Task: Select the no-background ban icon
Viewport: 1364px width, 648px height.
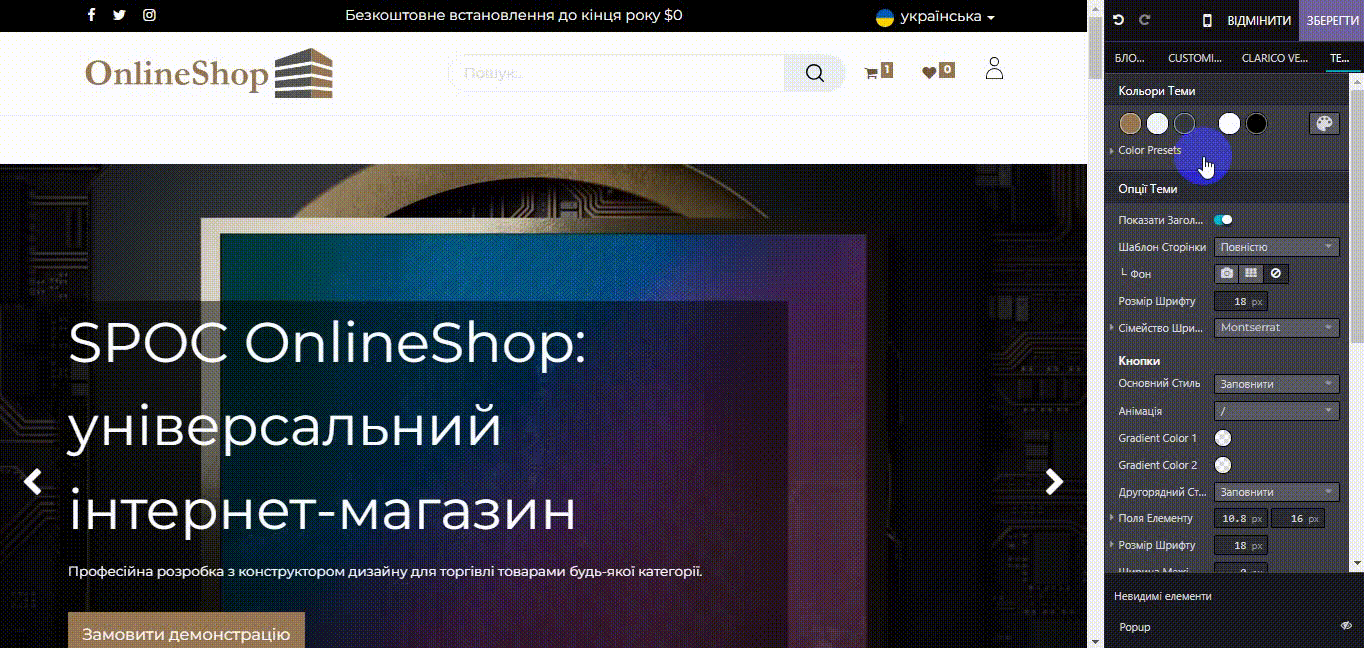Action: [1275, 273]
